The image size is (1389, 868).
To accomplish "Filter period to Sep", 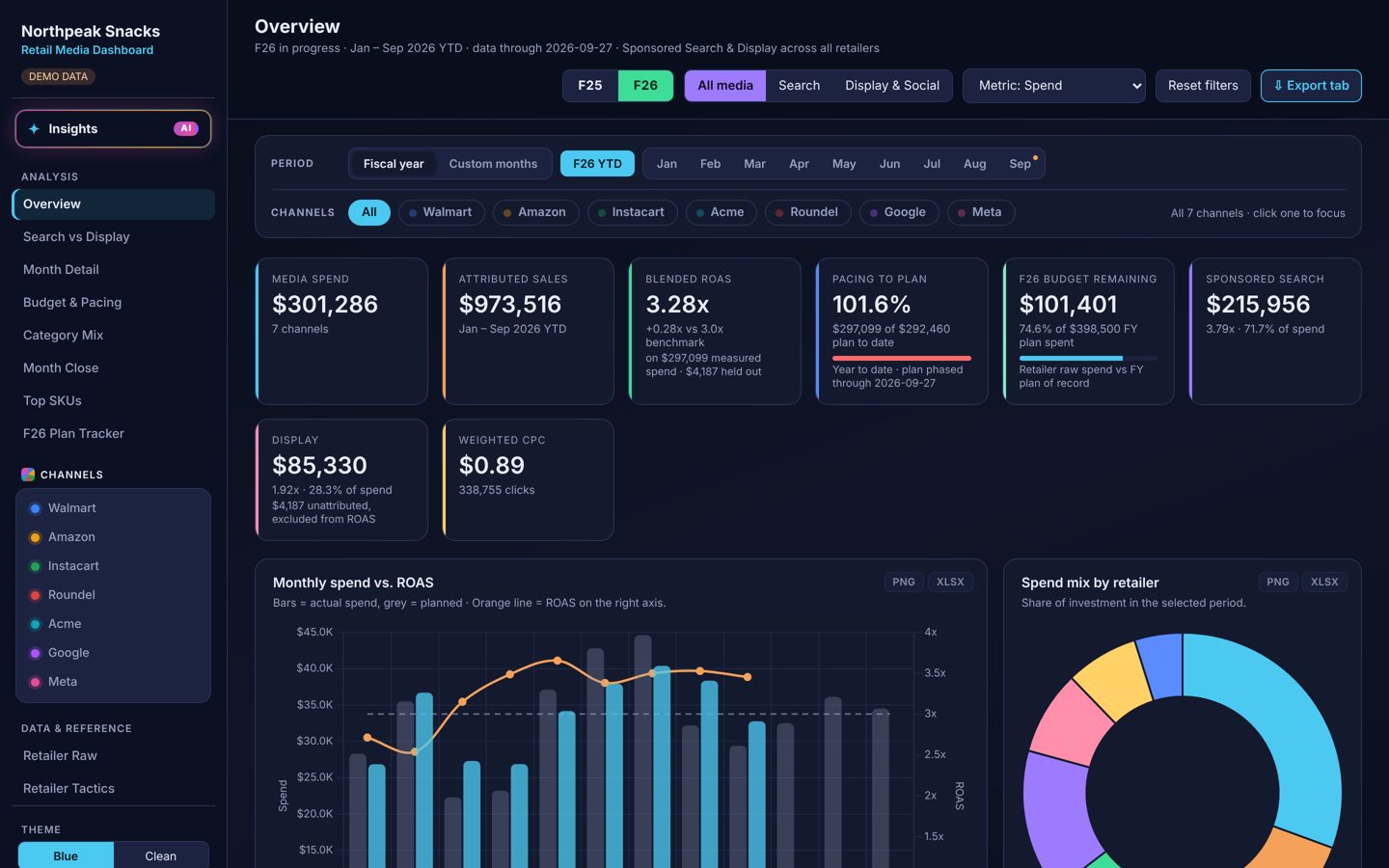I will 1021,164.
